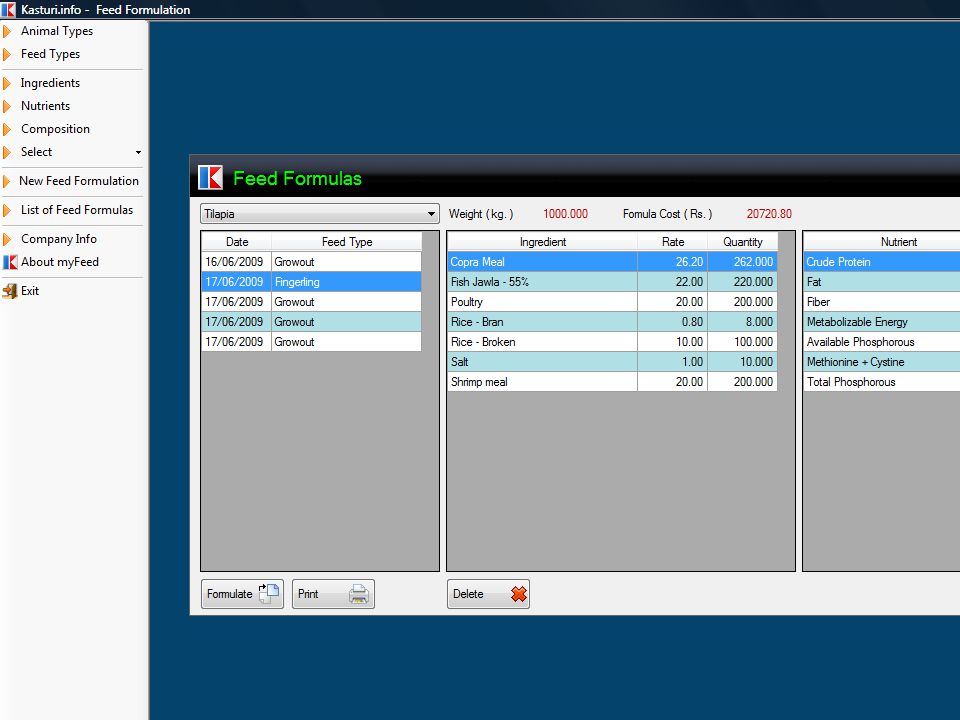Click the arrow icon beside Company Info

(7, 239)
